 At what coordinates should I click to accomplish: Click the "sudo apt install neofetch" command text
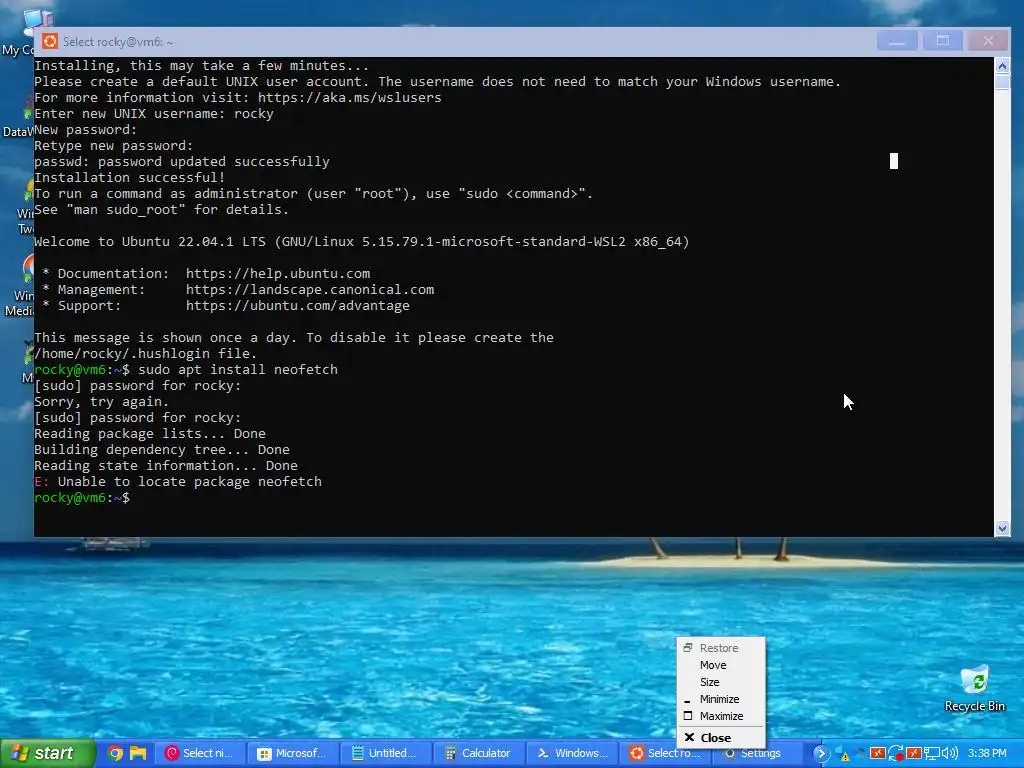pos(238,369)
